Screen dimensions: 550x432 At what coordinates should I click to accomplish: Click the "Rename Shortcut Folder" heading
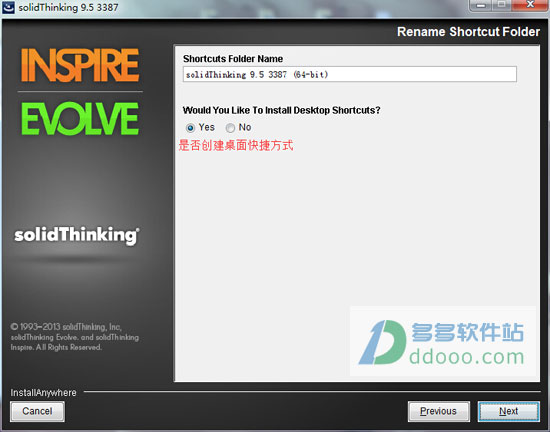[468, 32]
